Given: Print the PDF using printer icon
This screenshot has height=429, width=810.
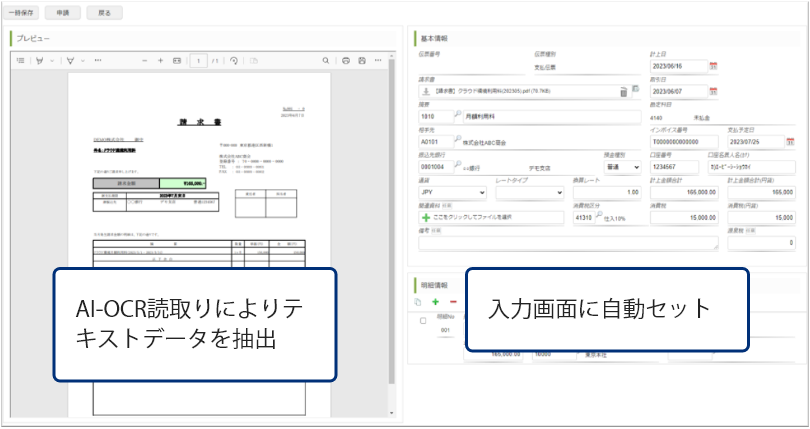Looking at the screenshot, I should (x=346, y=60).
